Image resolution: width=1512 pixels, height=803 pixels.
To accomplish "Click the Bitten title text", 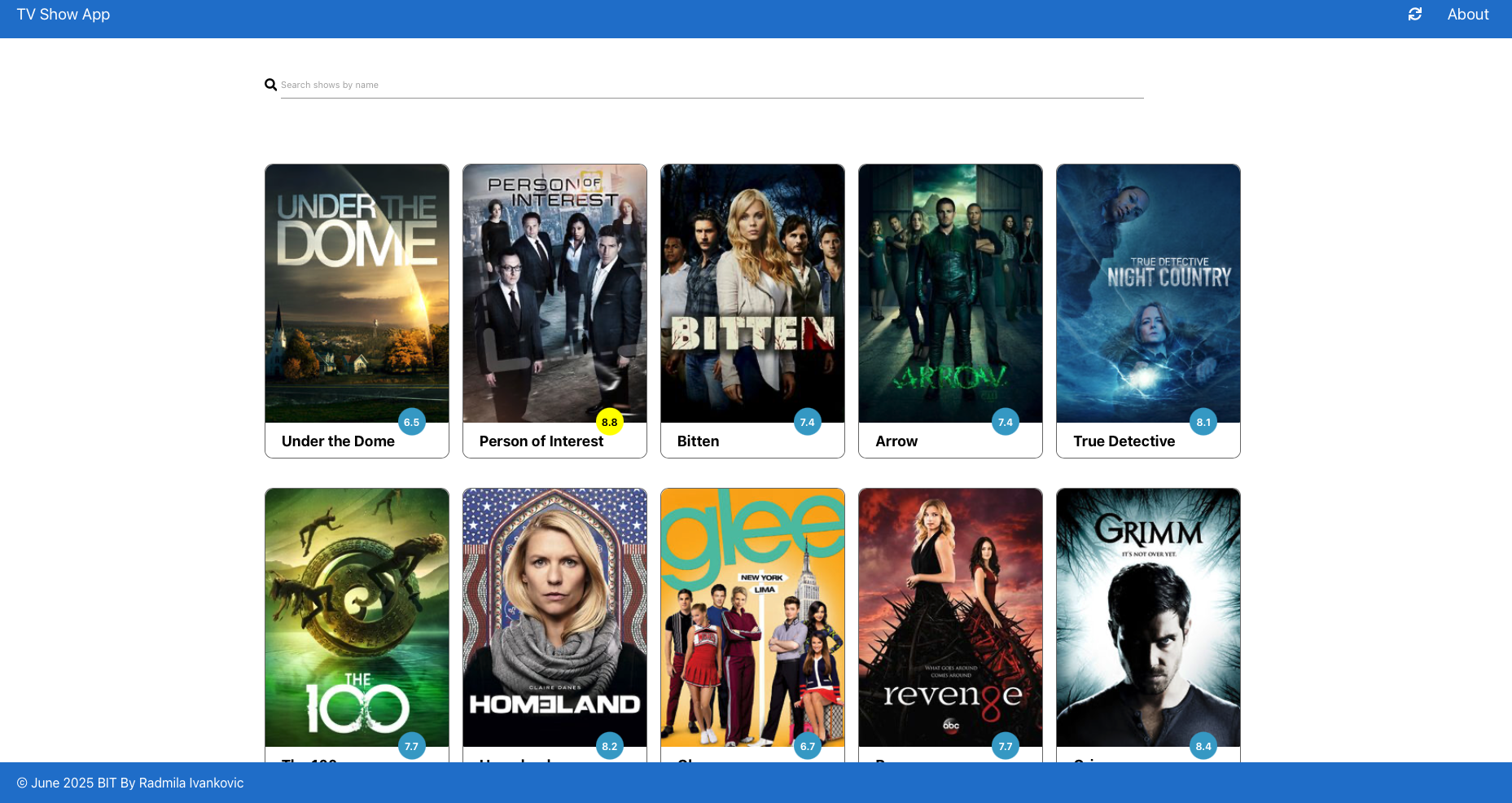I will (698, 441).
